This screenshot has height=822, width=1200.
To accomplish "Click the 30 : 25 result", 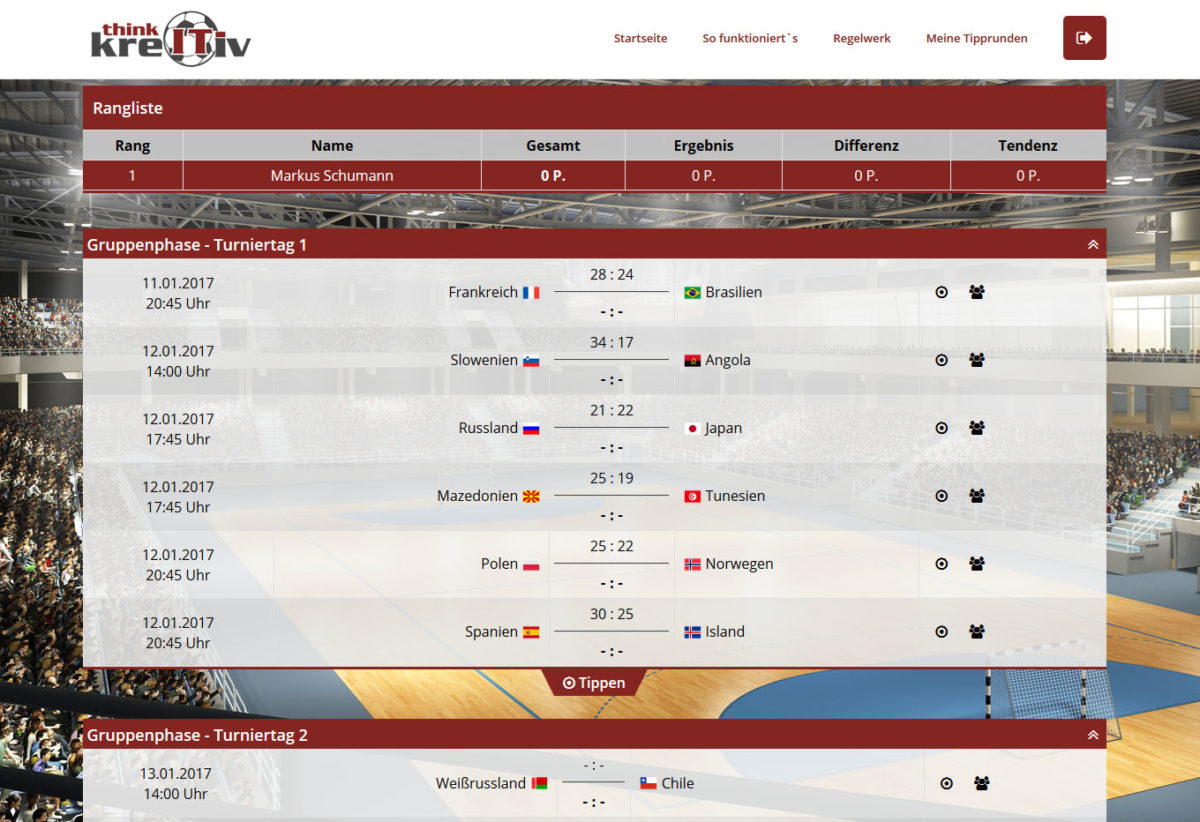I will pos(612,614).
